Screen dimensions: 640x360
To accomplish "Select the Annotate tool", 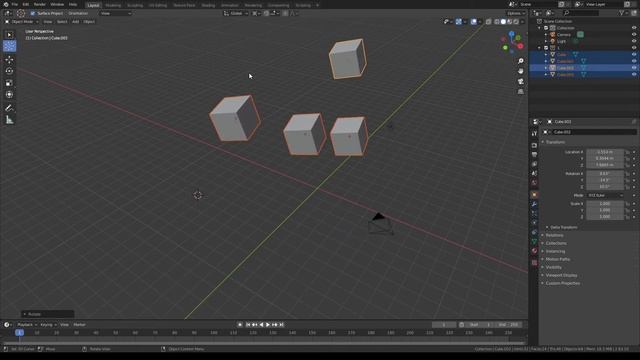I will point(9,108).
